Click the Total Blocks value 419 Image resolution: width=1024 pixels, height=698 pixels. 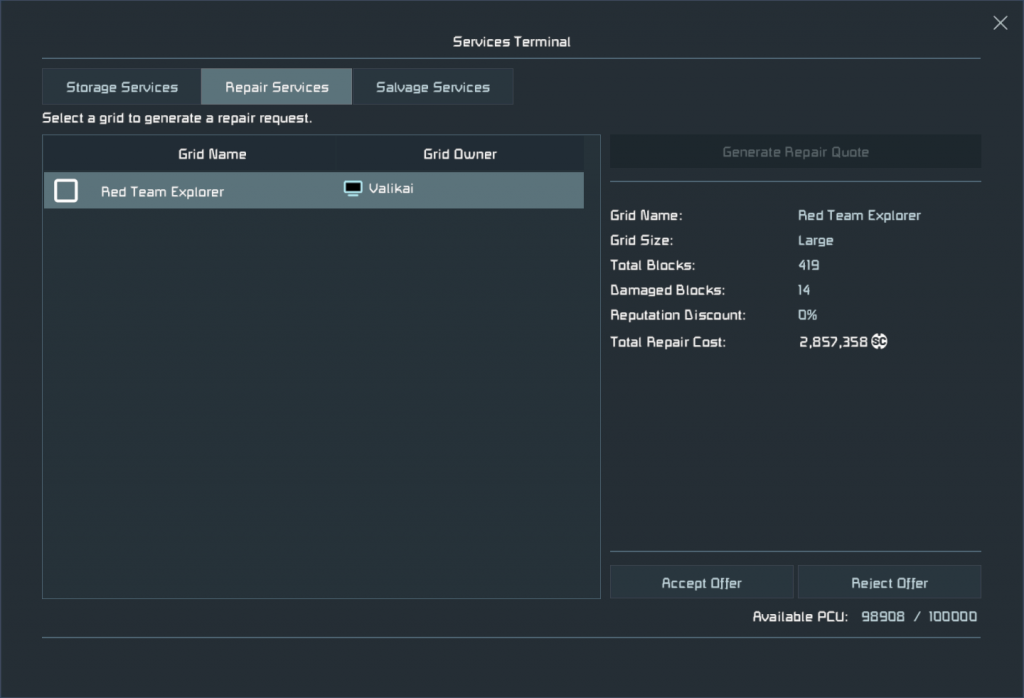(808, 265)
